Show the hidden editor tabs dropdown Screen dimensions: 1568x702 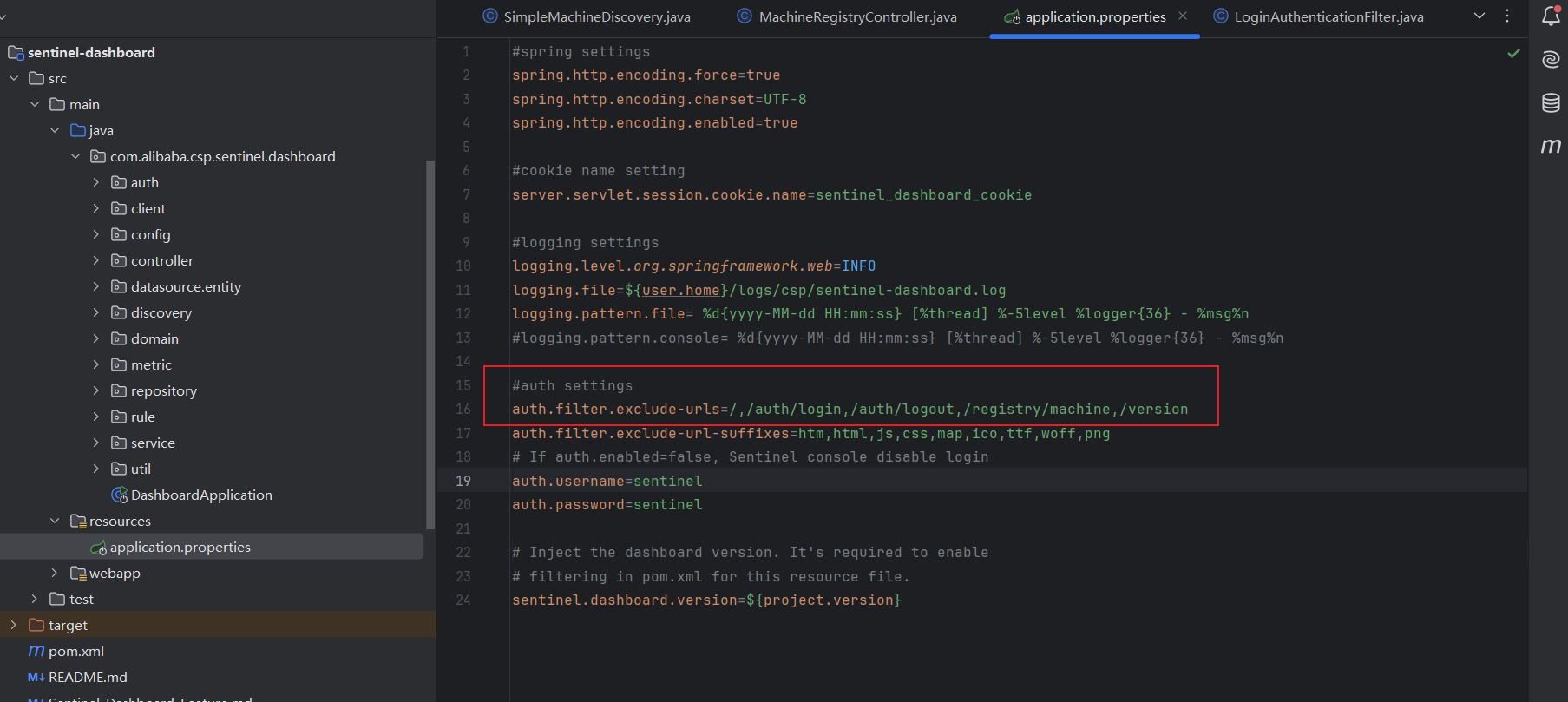1479,16
